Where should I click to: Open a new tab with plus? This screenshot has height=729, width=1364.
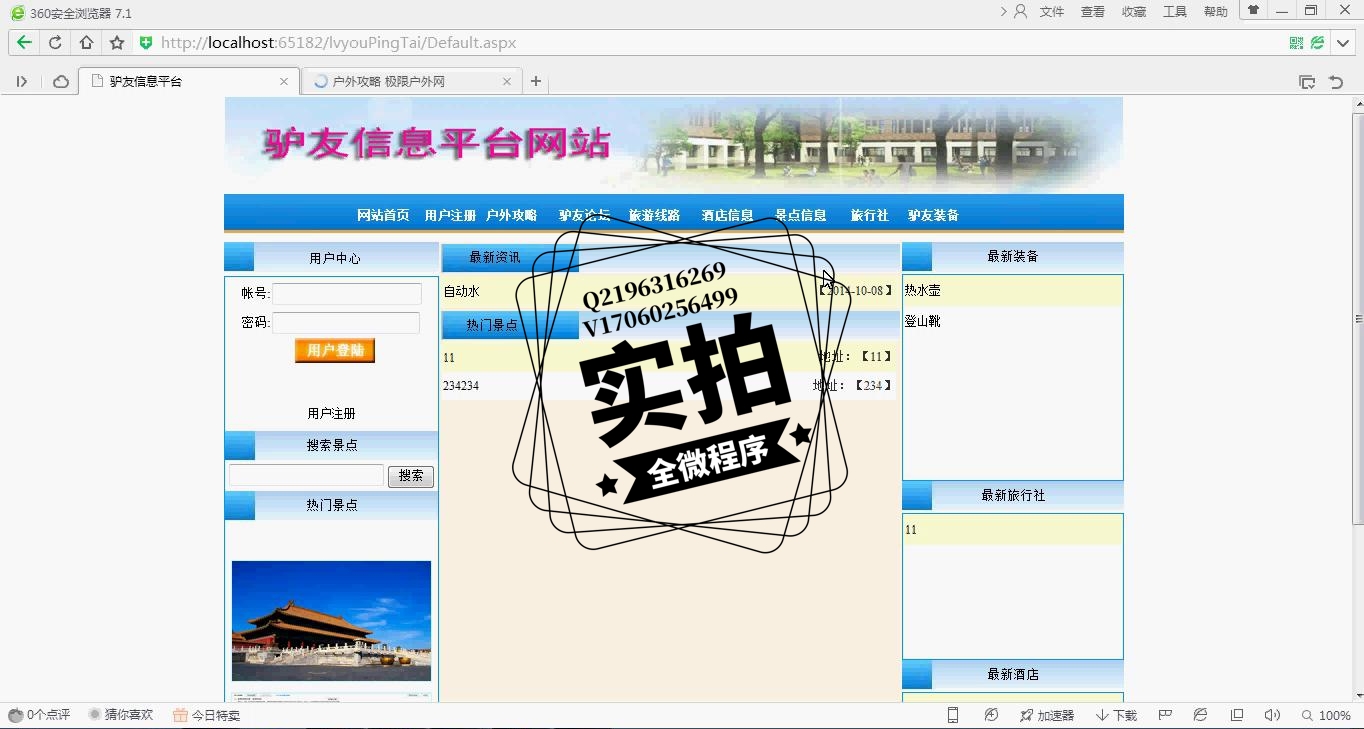(536, 82)
